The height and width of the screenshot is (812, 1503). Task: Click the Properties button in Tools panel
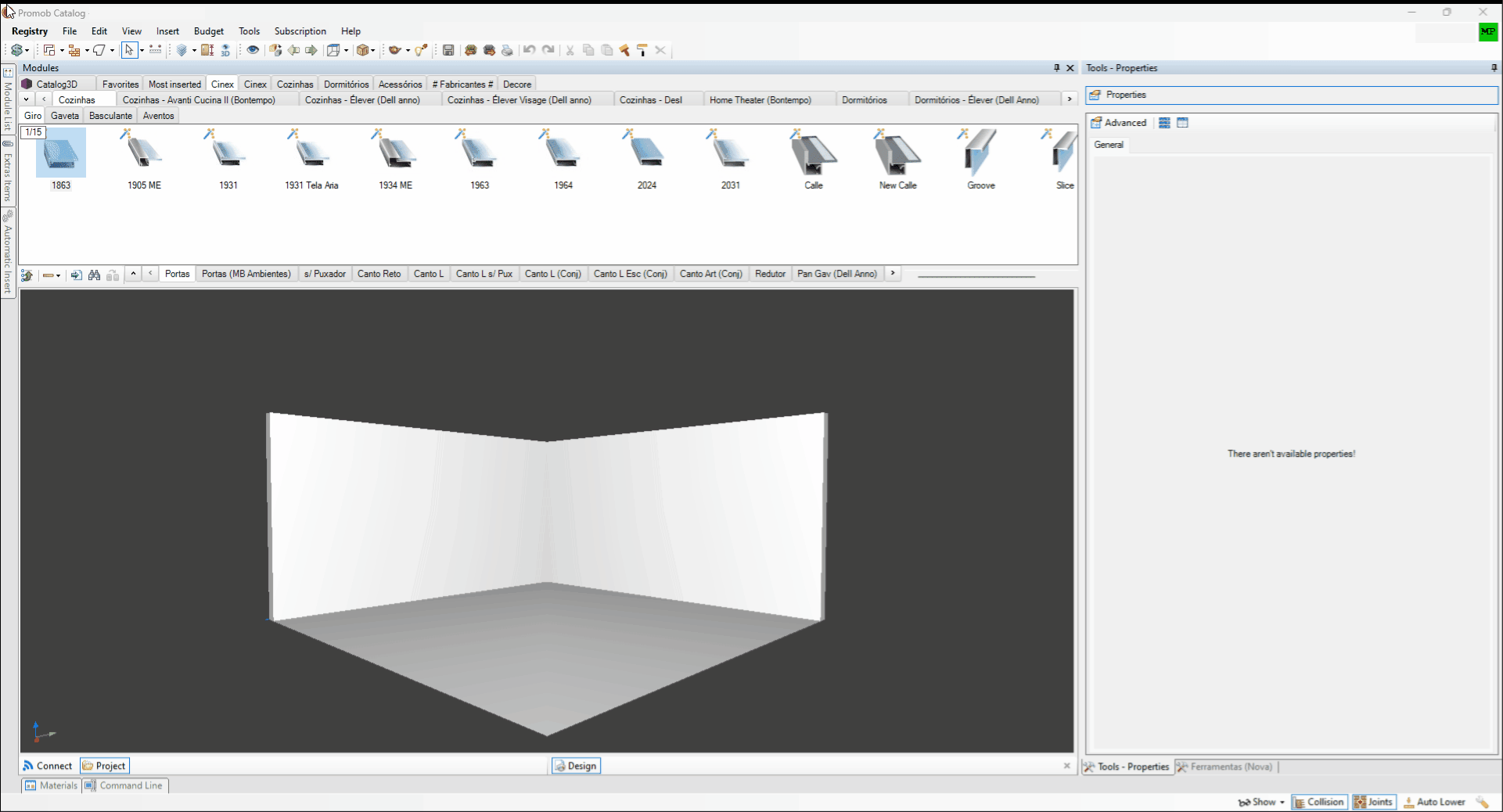(1292, 95)
